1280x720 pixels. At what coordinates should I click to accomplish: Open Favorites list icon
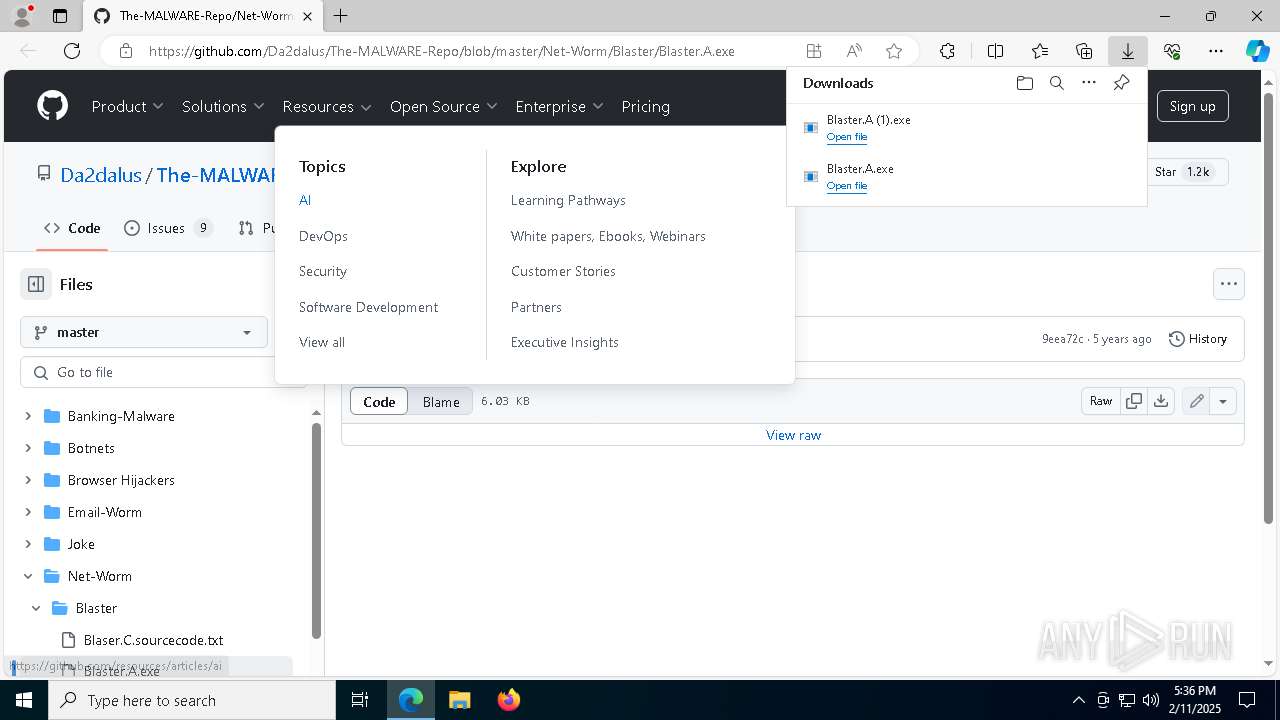pyautogui.click(x=1040, y=51)
